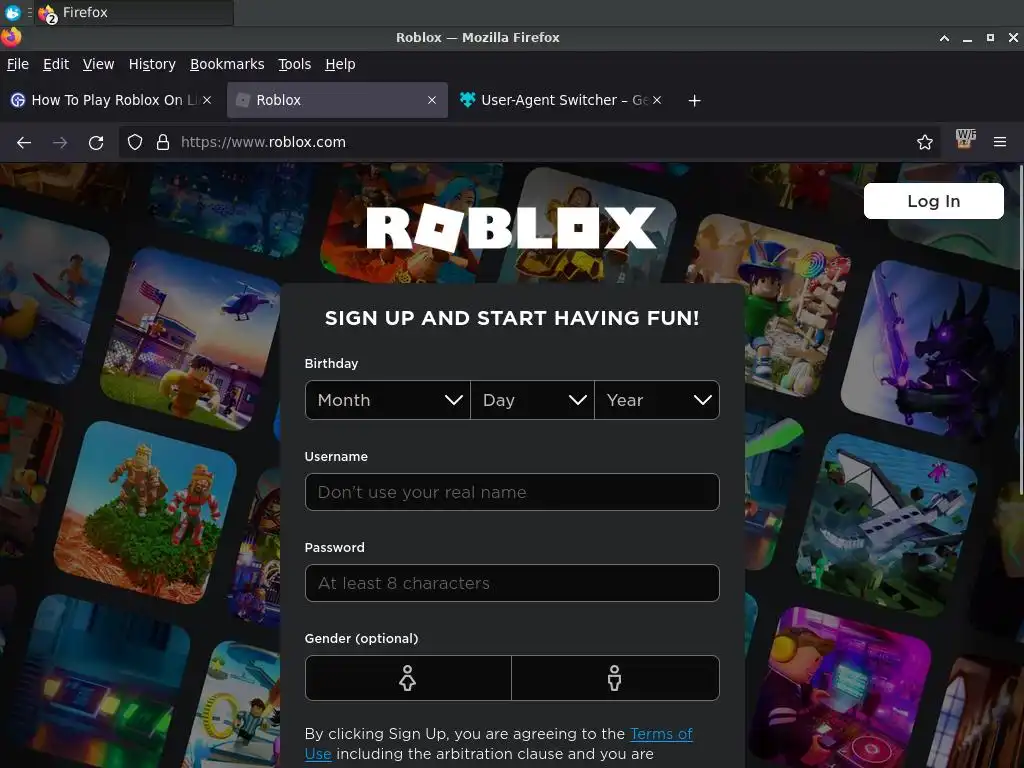Click the Log In button
Image resolution: width=1024 pixels, height=768 pixels.
(933, 201)
